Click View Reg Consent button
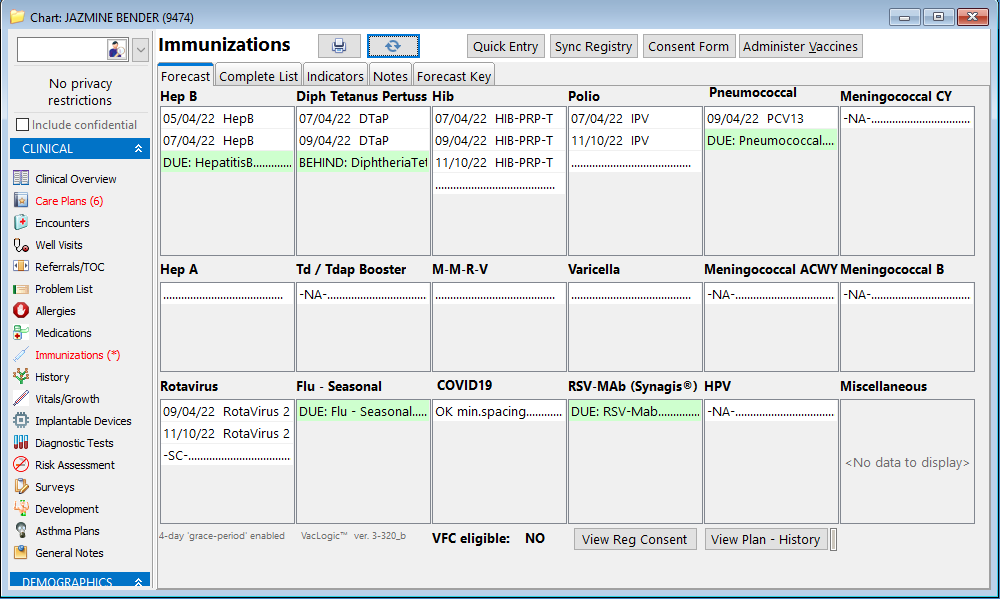This screenshot has height=599, width=1000. (x=635, y=539)
